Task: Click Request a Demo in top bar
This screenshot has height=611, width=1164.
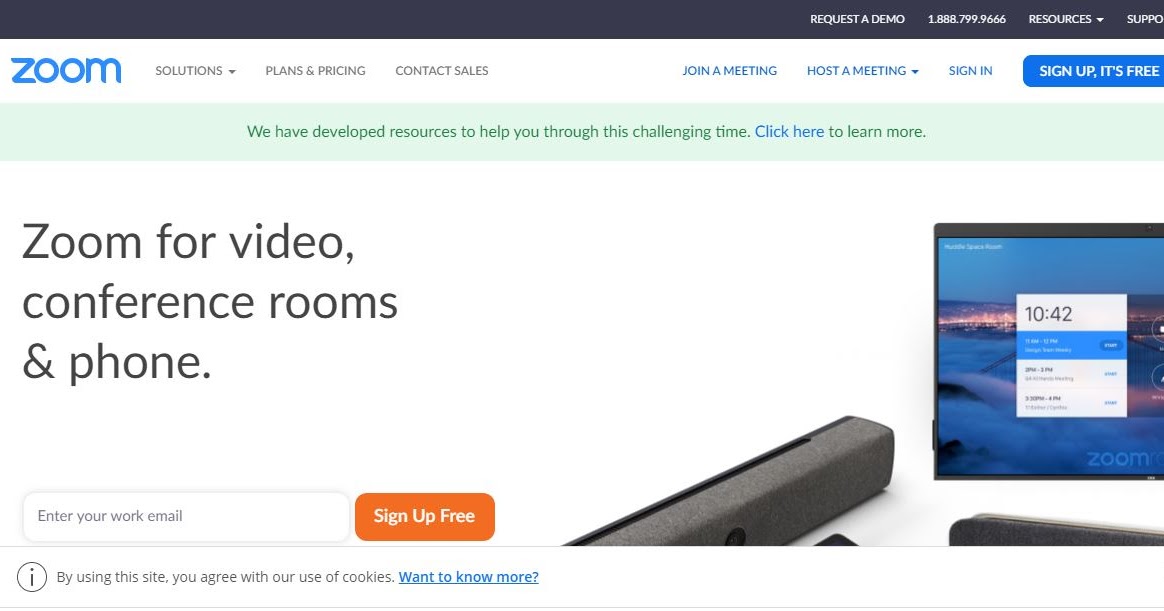Action: pos(857,19)
